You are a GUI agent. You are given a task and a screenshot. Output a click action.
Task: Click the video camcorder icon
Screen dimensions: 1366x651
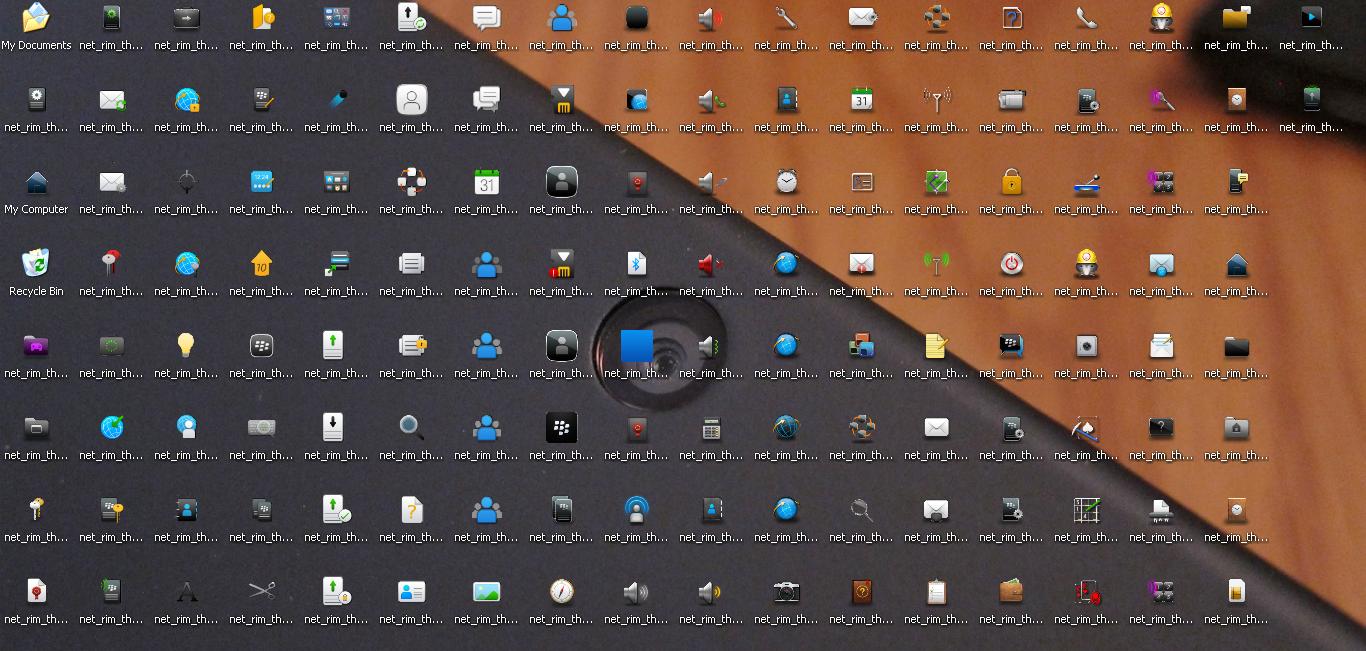point(1011,100)
